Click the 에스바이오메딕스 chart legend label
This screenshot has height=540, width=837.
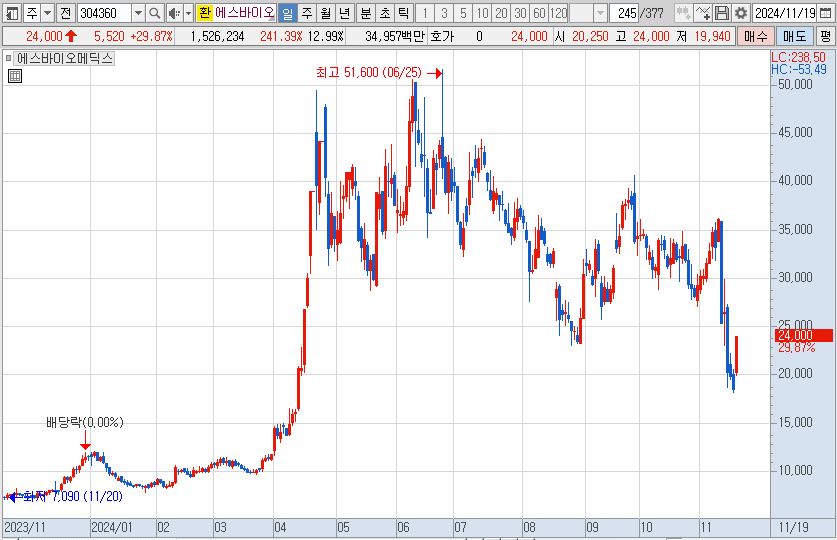pyautogui.click(x=65, y=58)
